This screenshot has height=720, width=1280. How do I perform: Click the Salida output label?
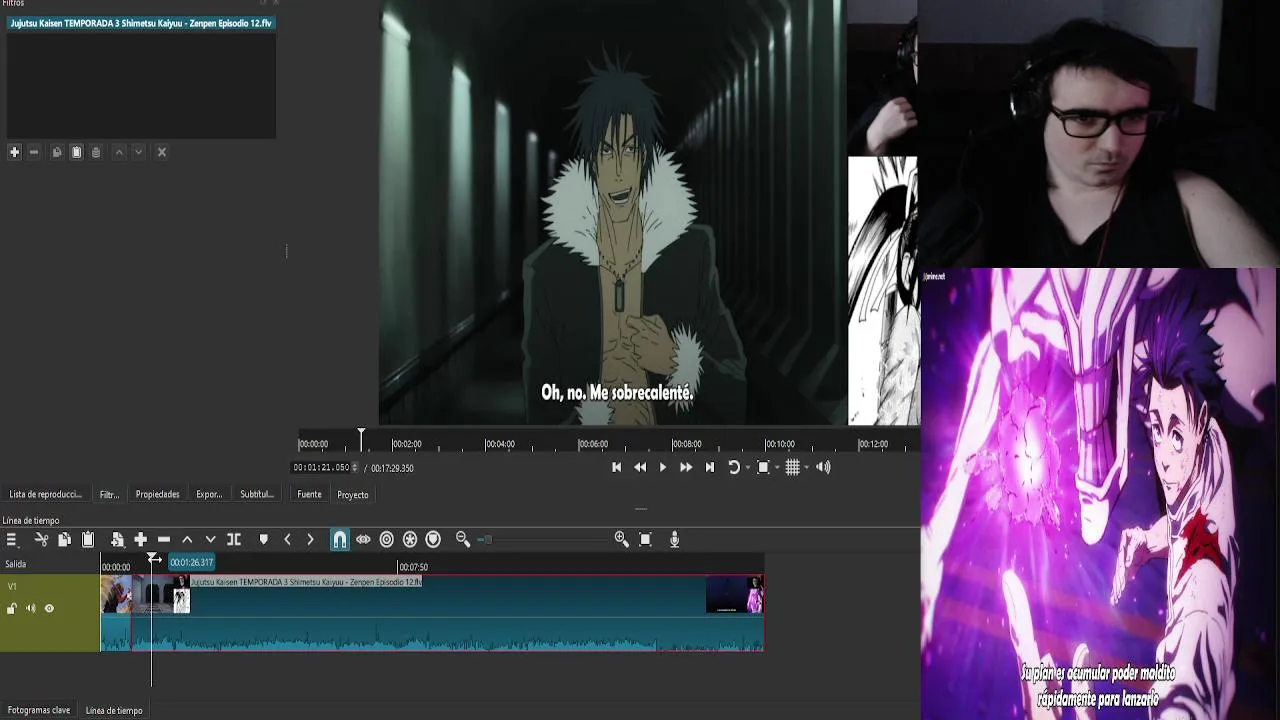tap(15, 564)
